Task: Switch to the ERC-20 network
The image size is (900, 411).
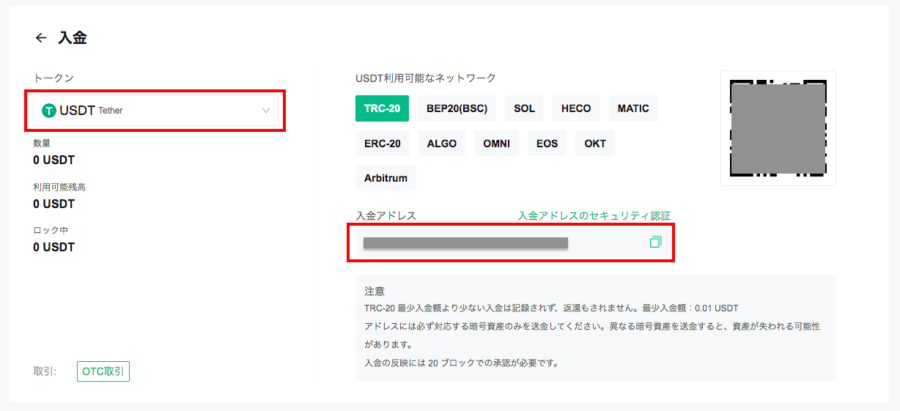Action: click(382, 144)
